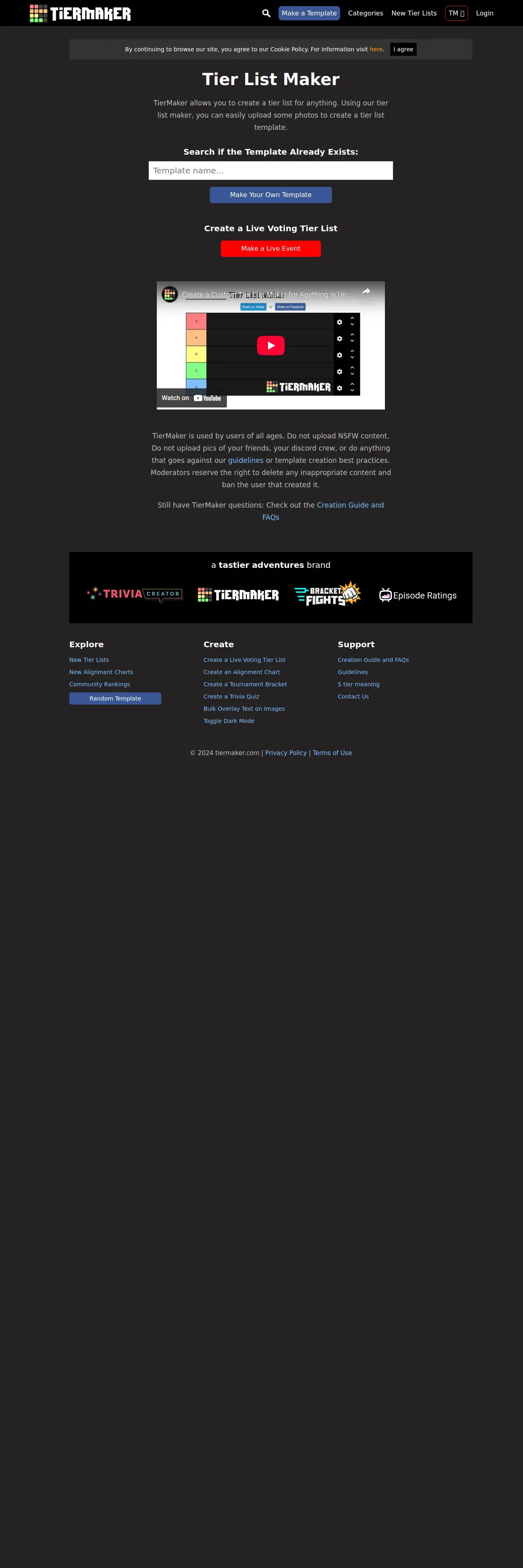Focus the Template name search field

(271, 171)
